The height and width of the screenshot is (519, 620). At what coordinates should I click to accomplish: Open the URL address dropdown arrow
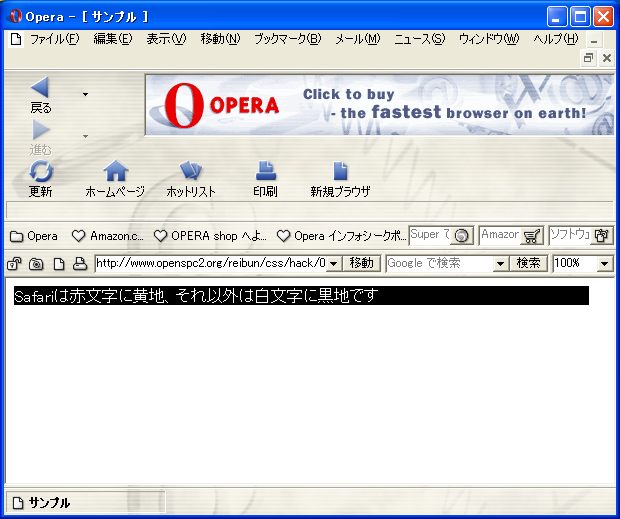[x=334, y=263]
